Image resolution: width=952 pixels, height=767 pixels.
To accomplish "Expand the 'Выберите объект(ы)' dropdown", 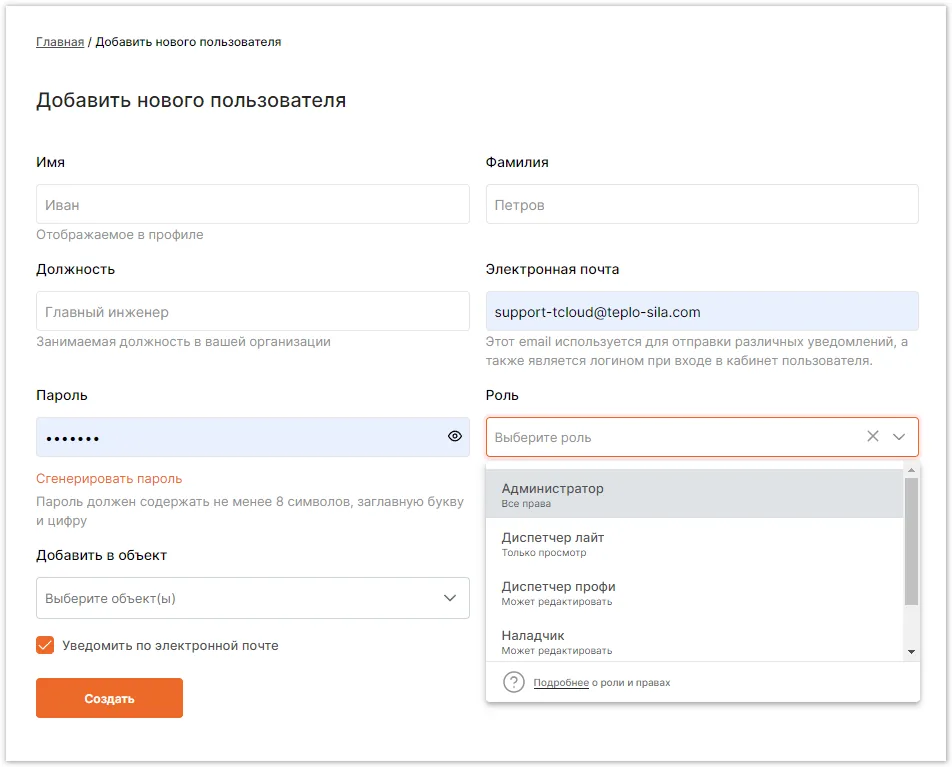I will point(253,598).
